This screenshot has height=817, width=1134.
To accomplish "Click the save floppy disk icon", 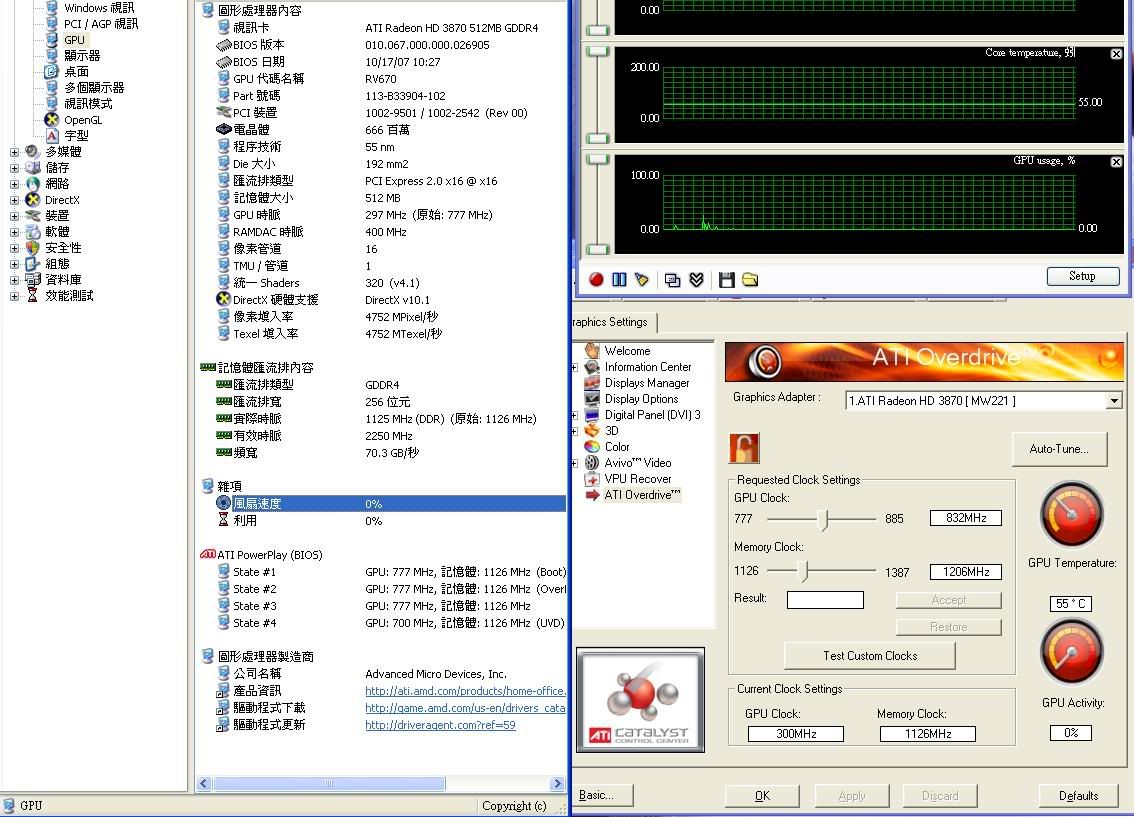I will tap(727, 280).
